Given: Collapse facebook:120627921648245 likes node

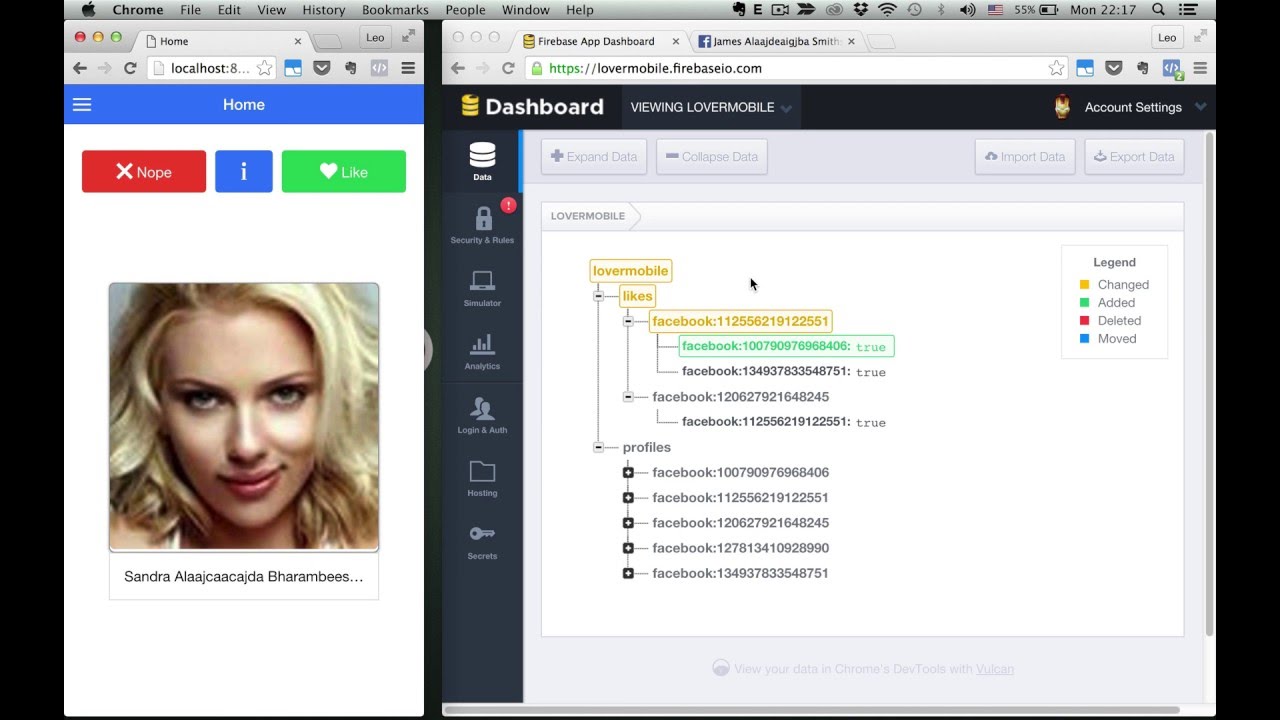Looking at the screenshot, I should (x=628, y=397).
